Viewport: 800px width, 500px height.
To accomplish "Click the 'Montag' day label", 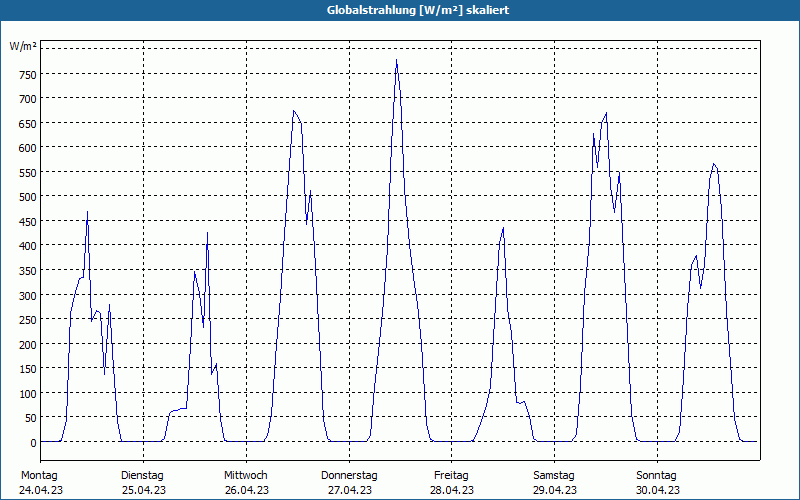I will 39,476.
